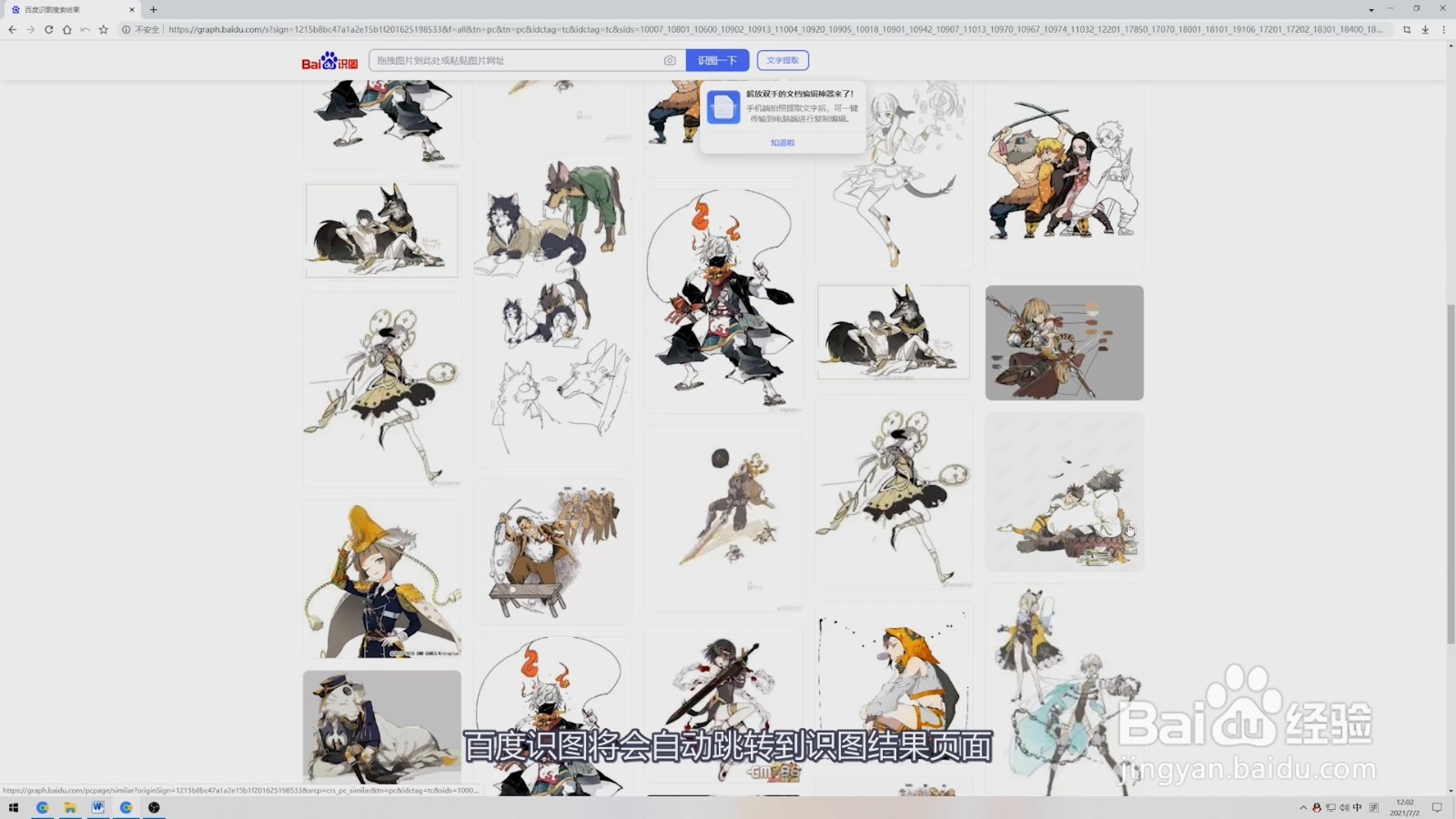The image size is (1456, 819).
Task: Open the round black app icon in taskbar
Action: point(154,807)
